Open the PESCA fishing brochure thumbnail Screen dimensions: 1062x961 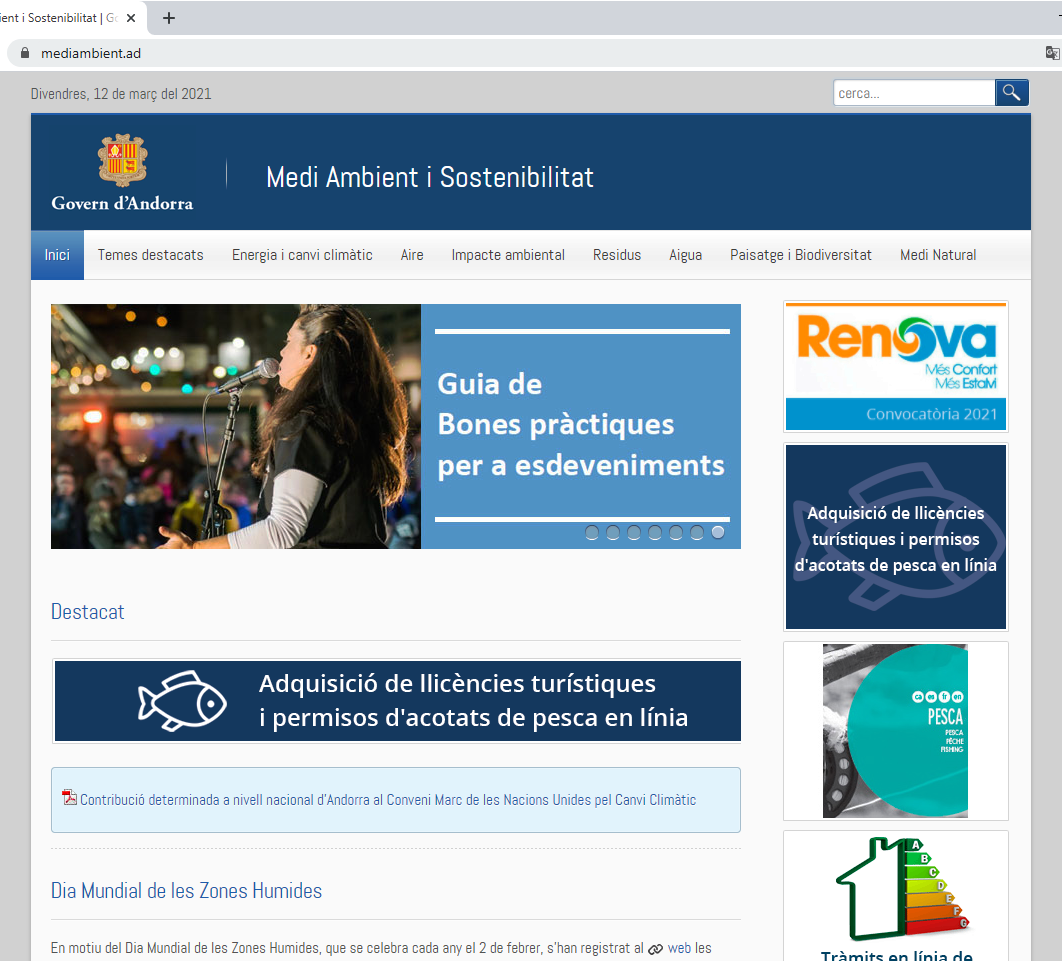[895, 730]
